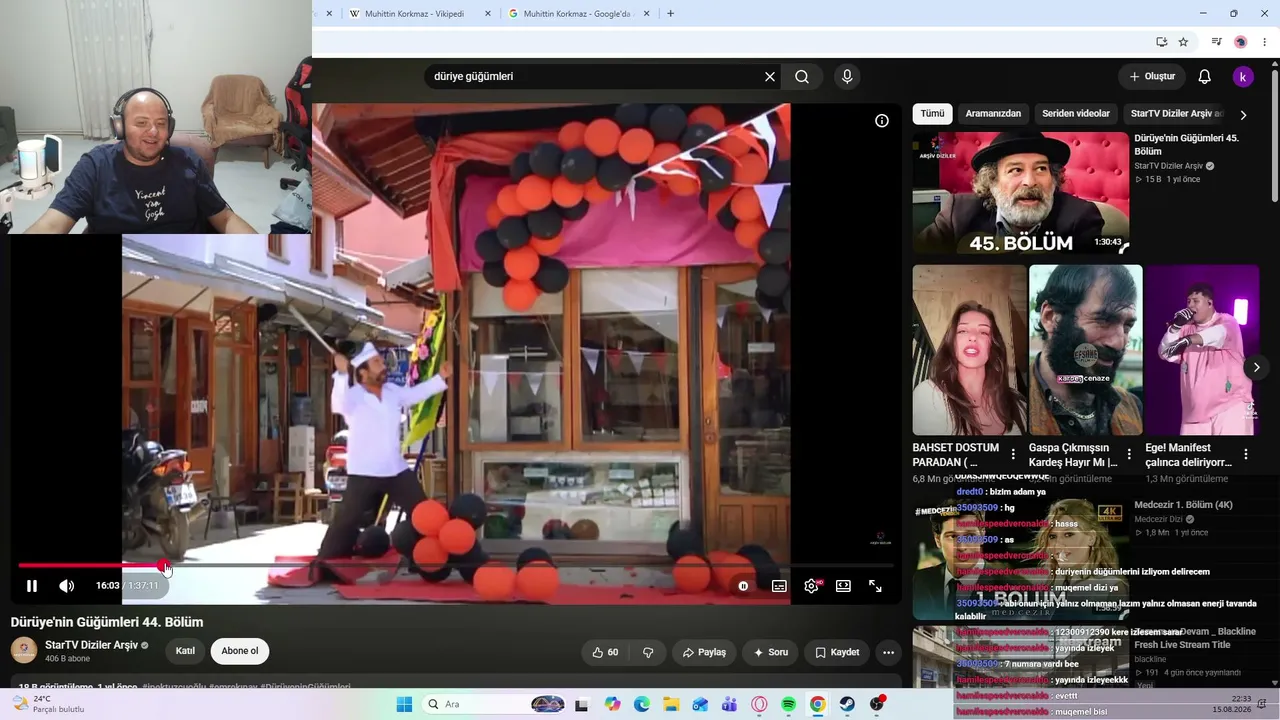Open the Gaspa Çıkmışsın short thumbnail
The image size is (1280, 720).
tap(1085, 350)
